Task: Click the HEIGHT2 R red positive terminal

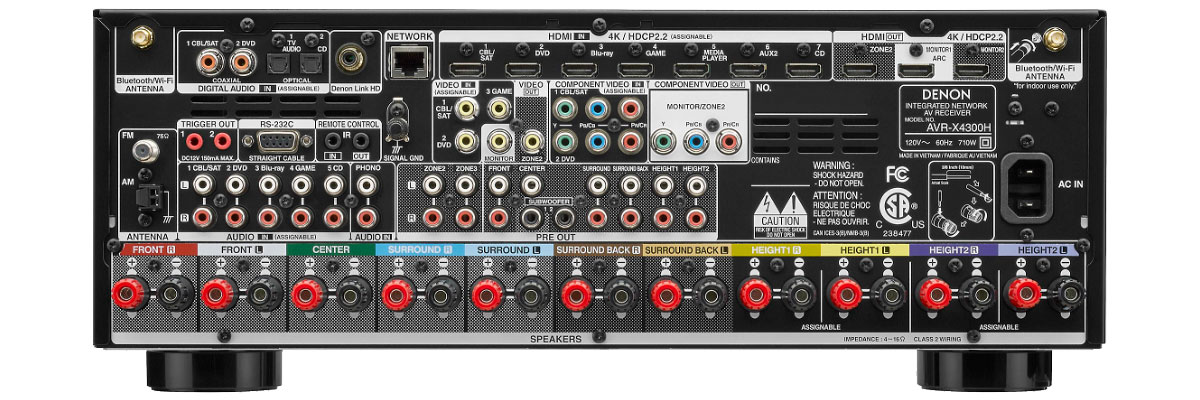Action: (x=935, y=295)
